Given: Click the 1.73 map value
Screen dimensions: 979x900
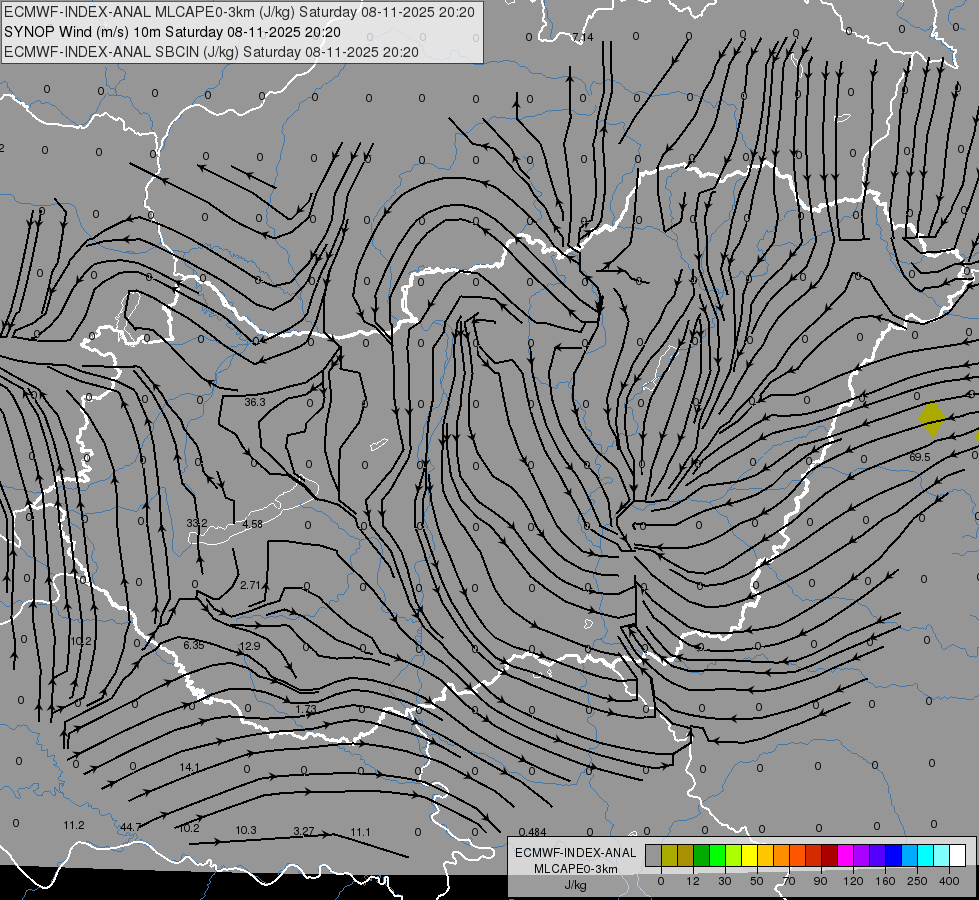Looking at the screenshot, I should [306, 709].
